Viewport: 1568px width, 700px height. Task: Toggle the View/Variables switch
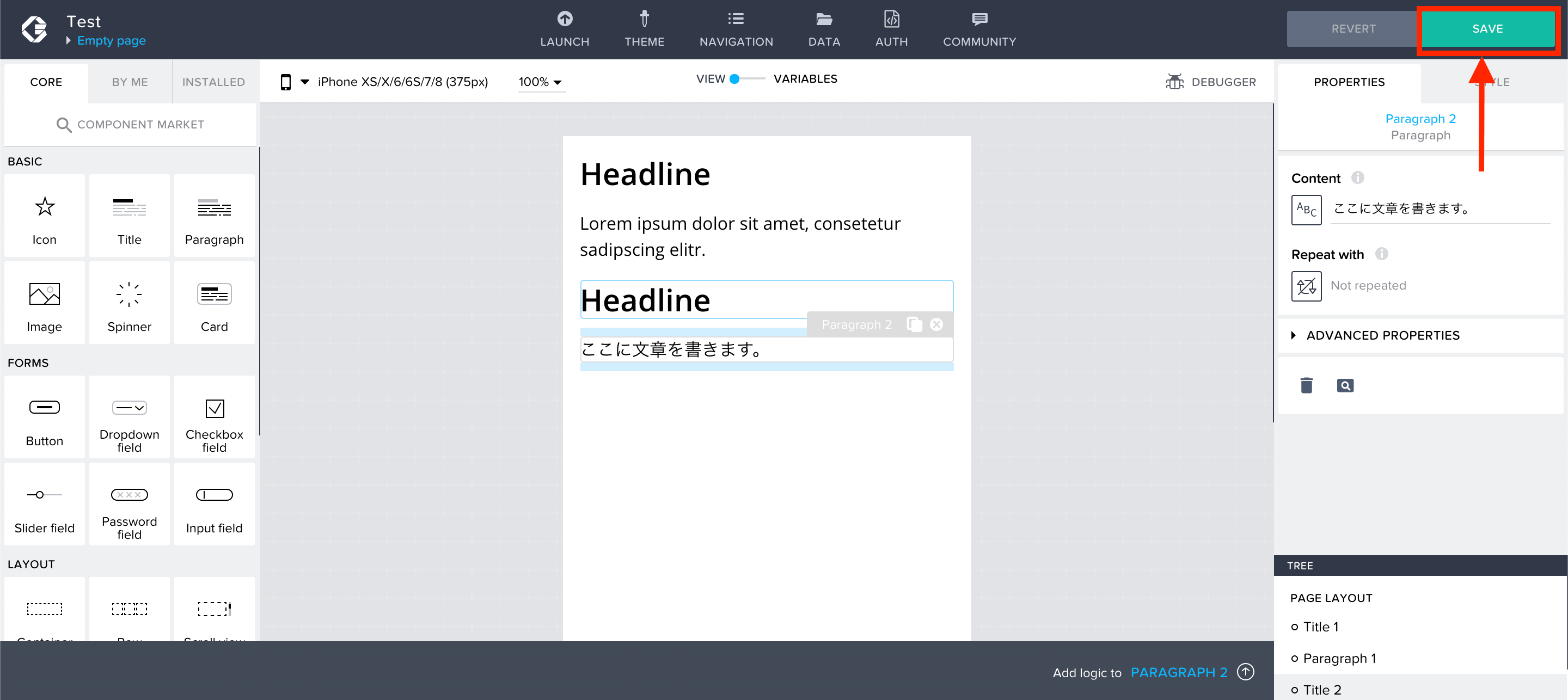pyautogui.click(x=747, y=78)
